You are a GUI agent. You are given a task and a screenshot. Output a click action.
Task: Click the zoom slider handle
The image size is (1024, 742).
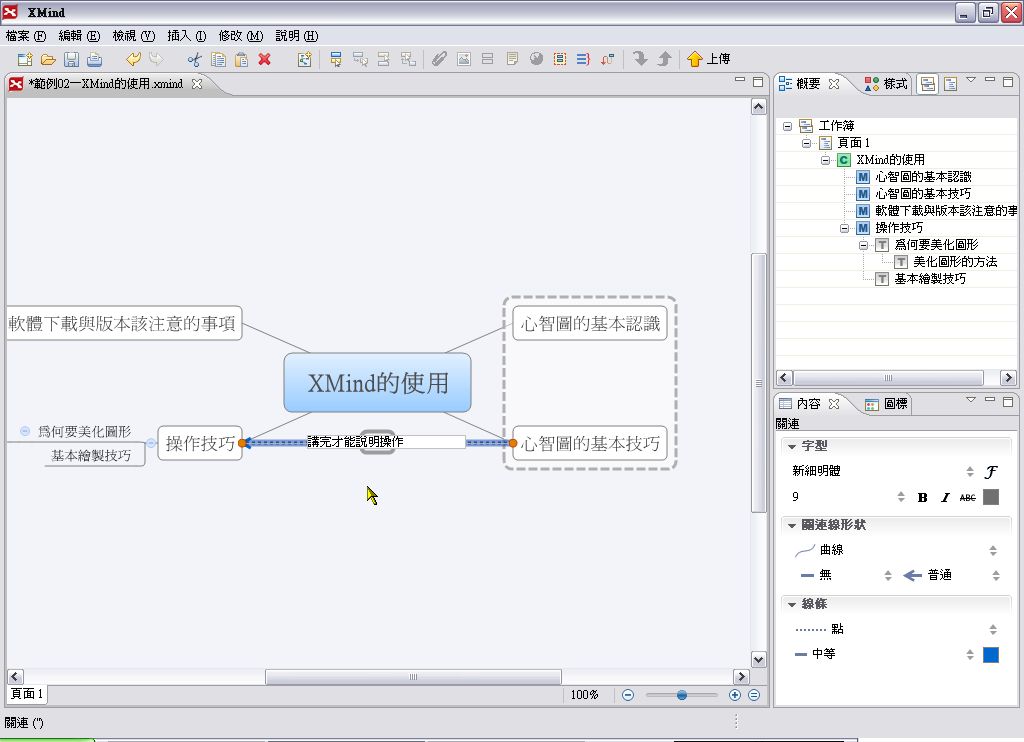[x=681, y=695]
